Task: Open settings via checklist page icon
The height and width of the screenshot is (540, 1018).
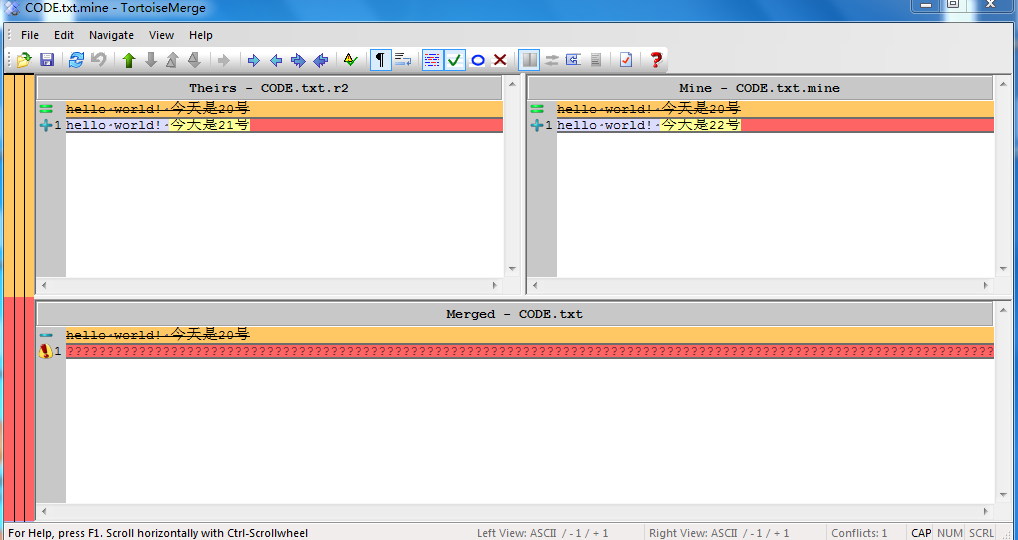Action: point(626,60)
